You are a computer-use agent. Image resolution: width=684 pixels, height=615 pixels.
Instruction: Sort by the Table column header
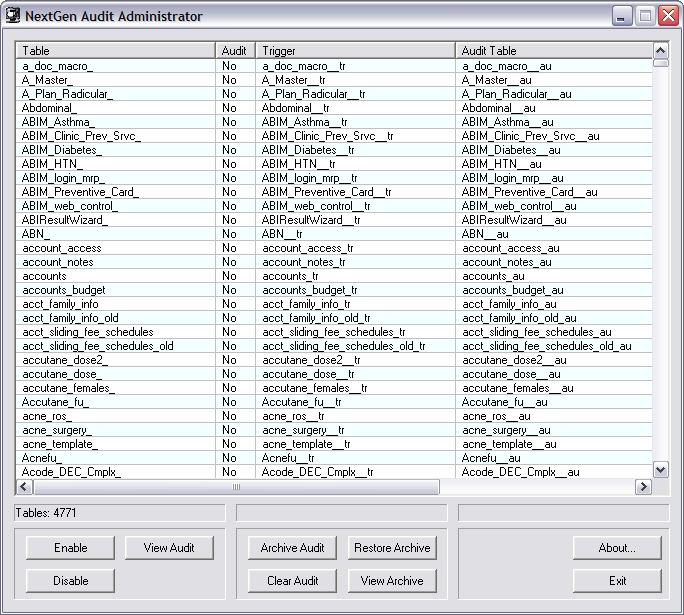click(x=116, y=51)
